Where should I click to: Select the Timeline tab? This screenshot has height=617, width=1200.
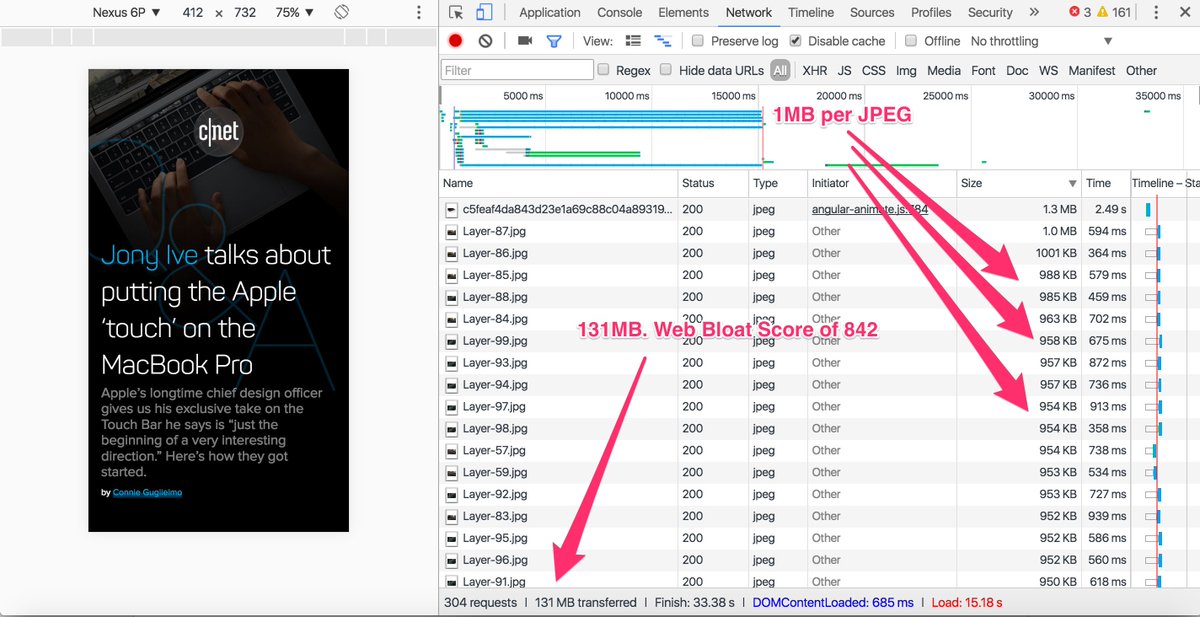(811, 12)
